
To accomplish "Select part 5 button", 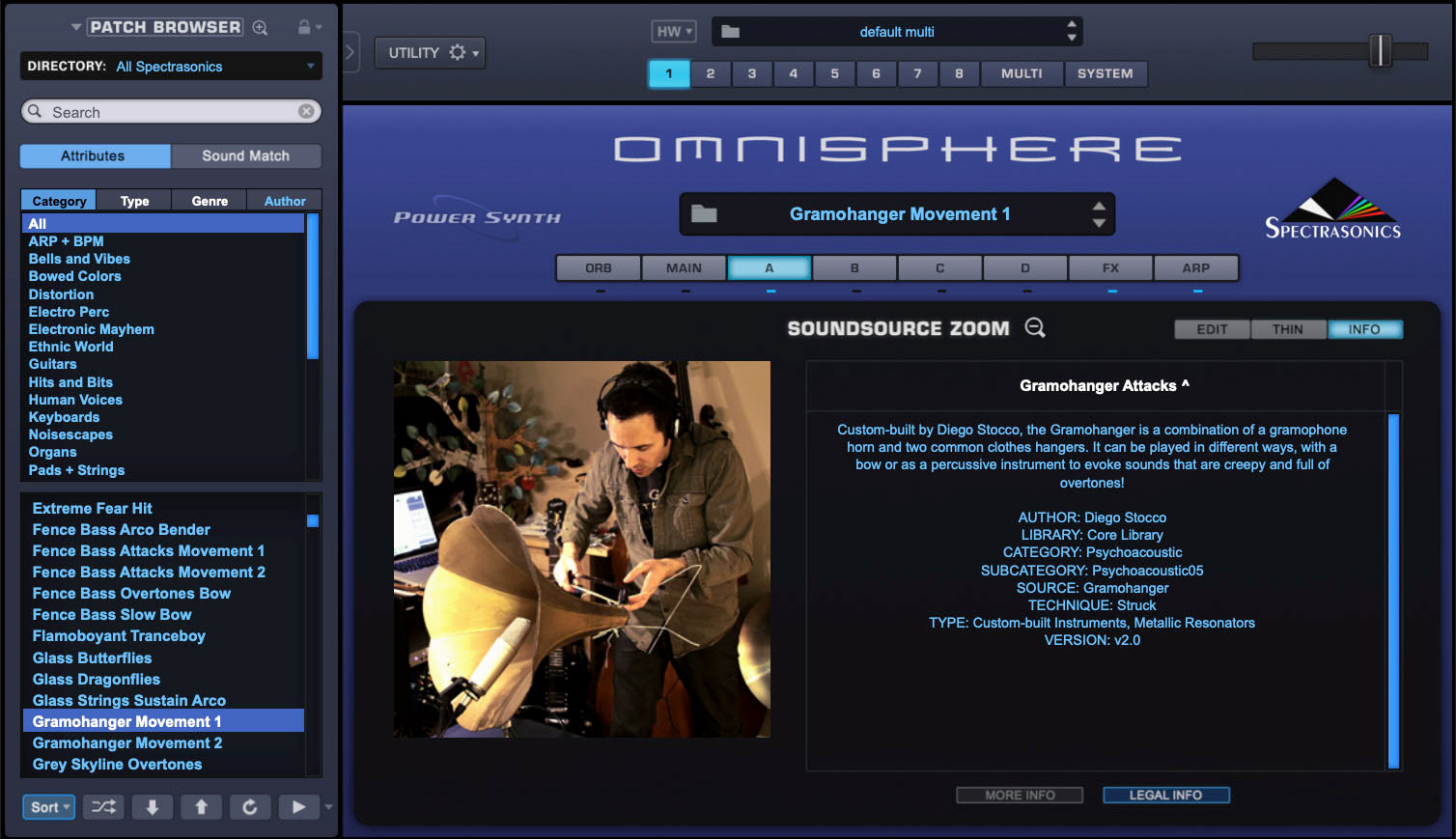I will point(835,73).
